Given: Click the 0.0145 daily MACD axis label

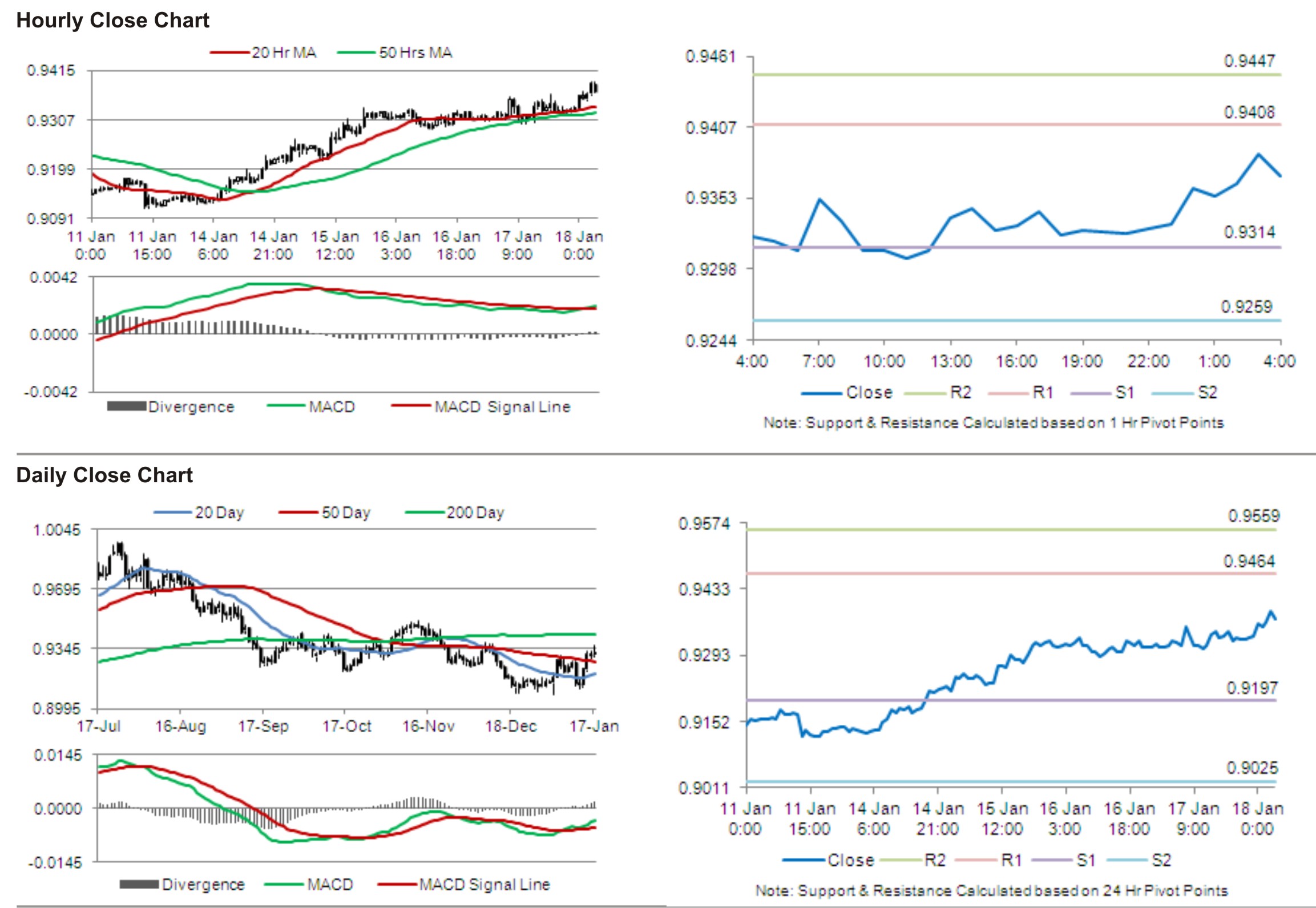Looking at the screenshot, I should pos(58,755).
